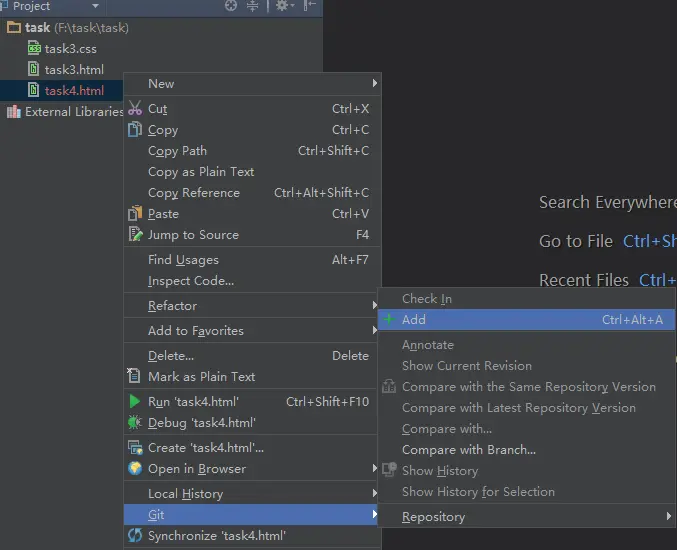
Task: Click the Create run configuration icon
Action: 135,448
